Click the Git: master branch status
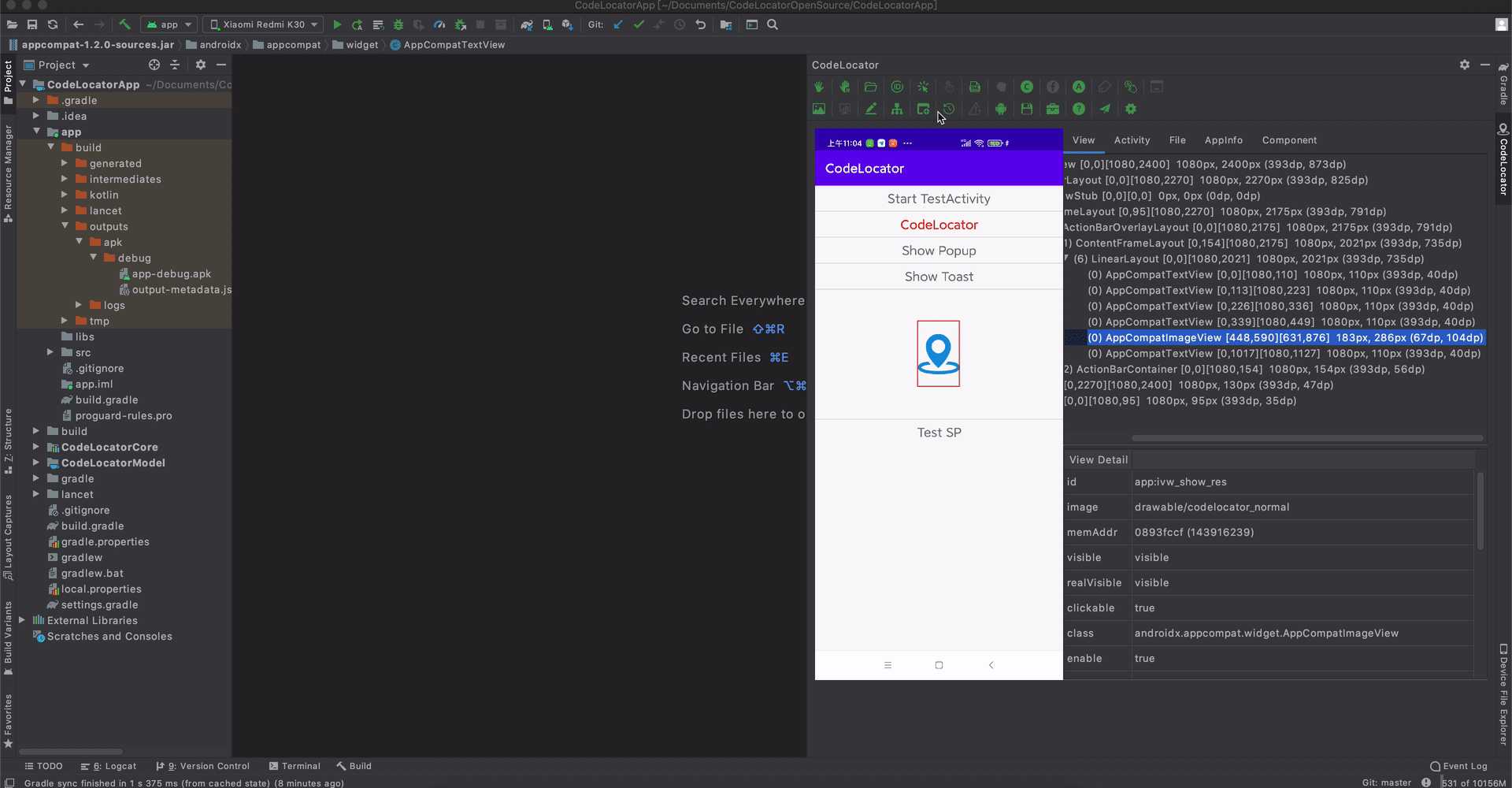 click(x=1386, y=782)
